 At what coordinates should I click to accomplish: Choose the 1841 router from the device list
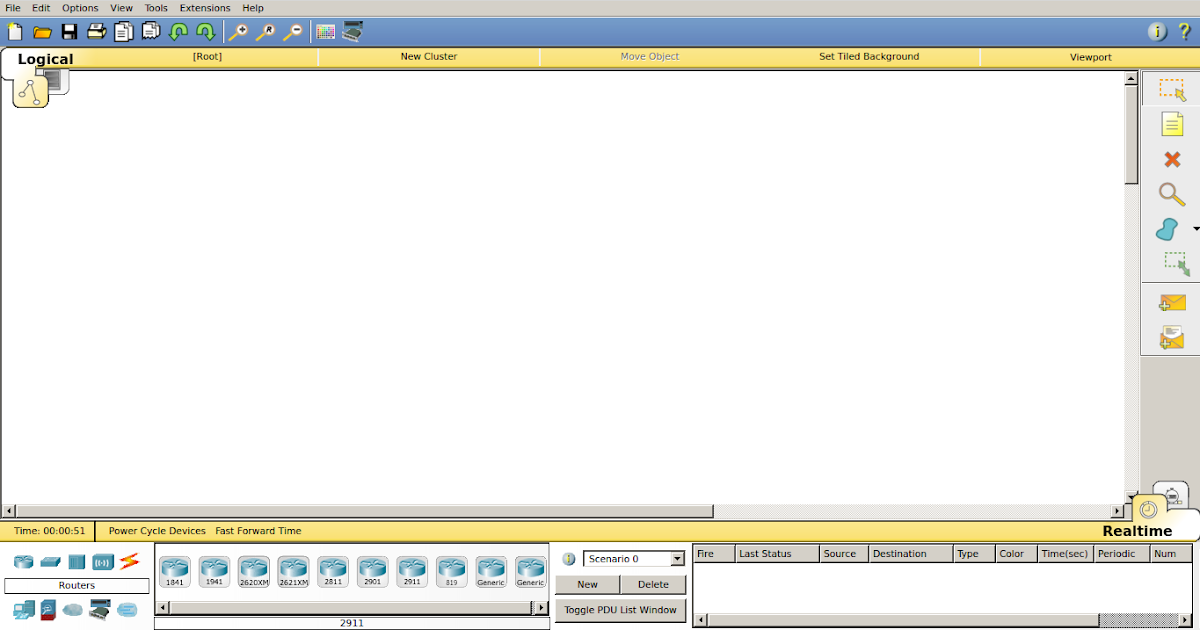pos(175,570)
